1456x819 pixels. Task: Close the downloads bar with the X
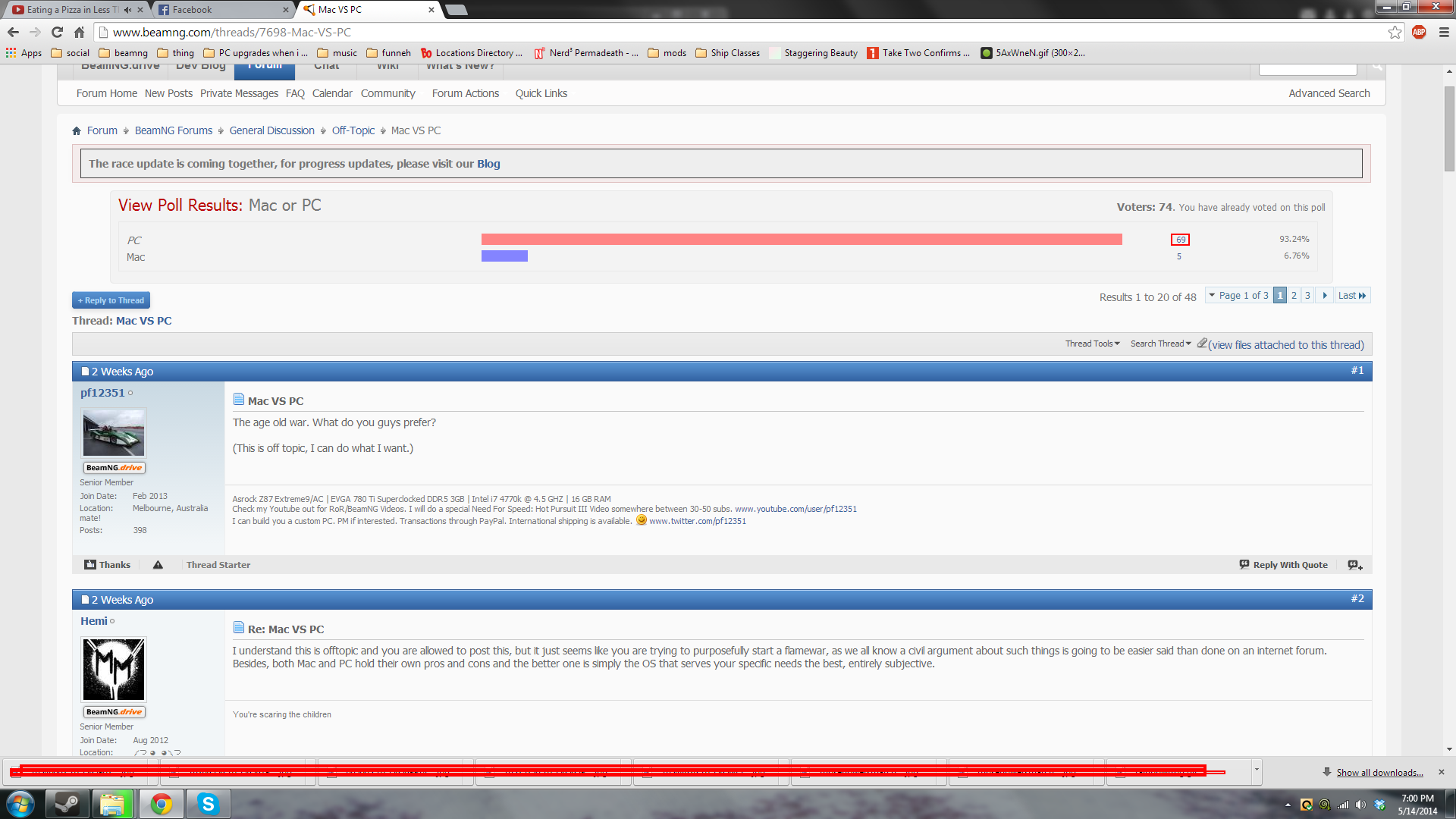tap(1442, 772)
